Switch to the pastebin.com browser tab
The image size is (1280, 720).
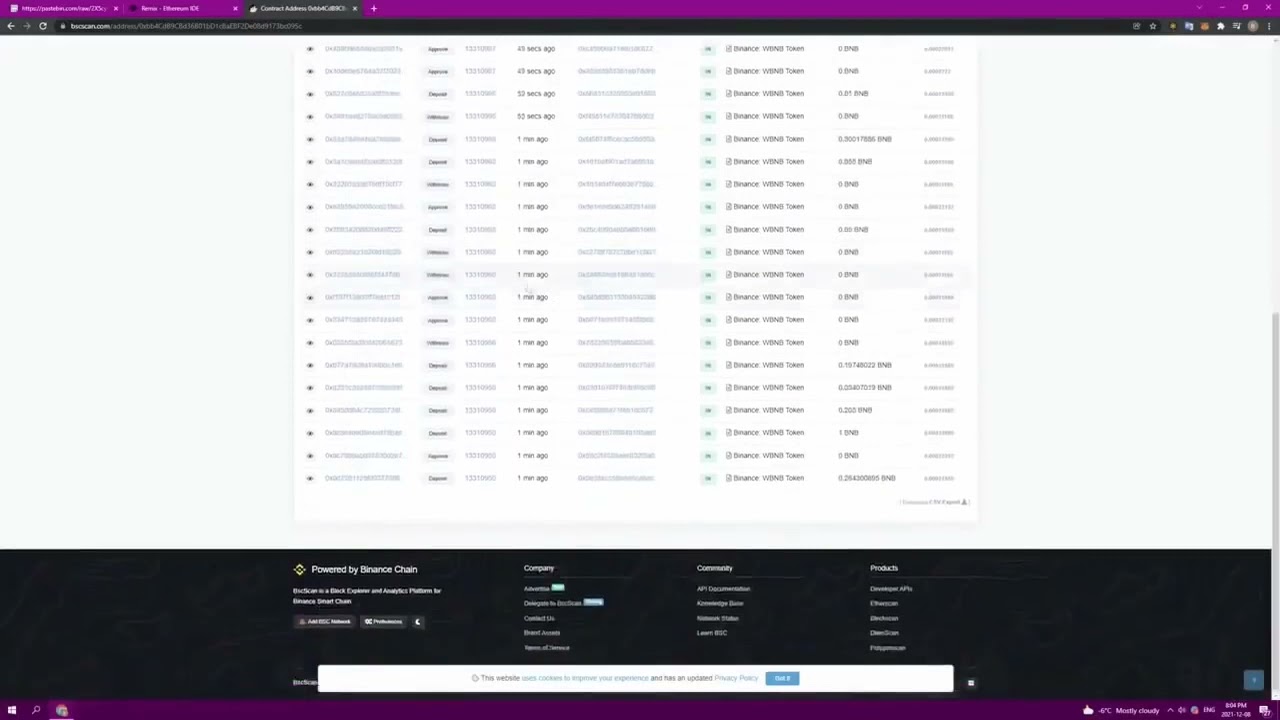tap(62, 8)
